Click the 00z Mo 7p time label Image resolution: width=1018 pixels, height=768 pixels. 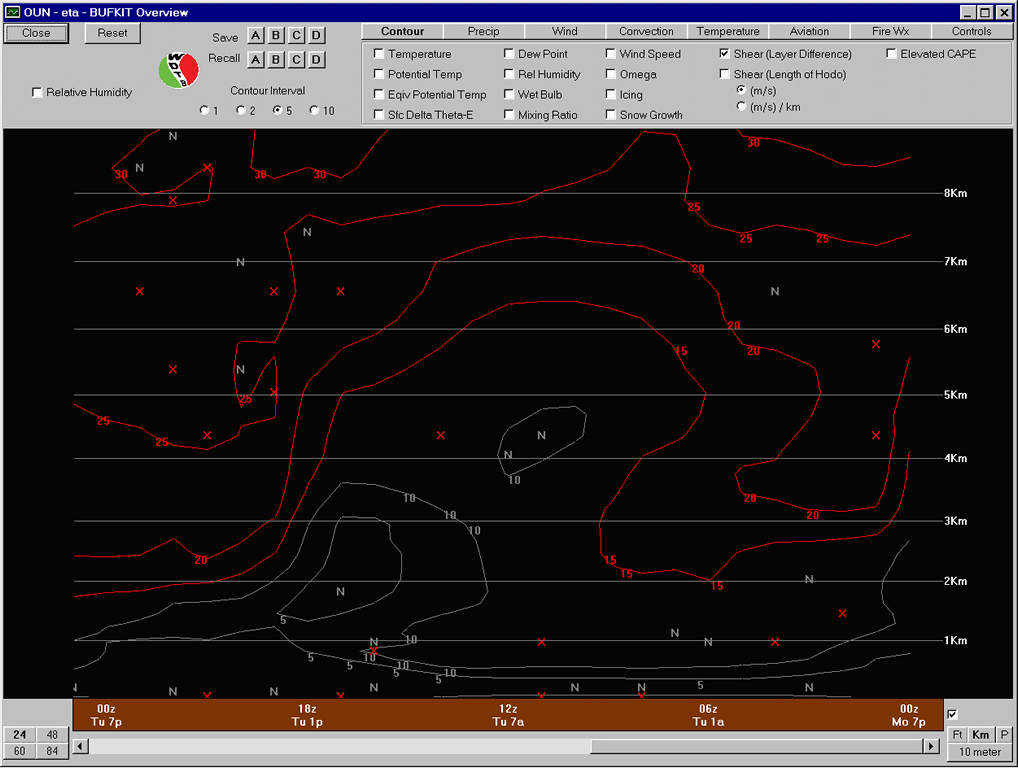coord(909,715)
